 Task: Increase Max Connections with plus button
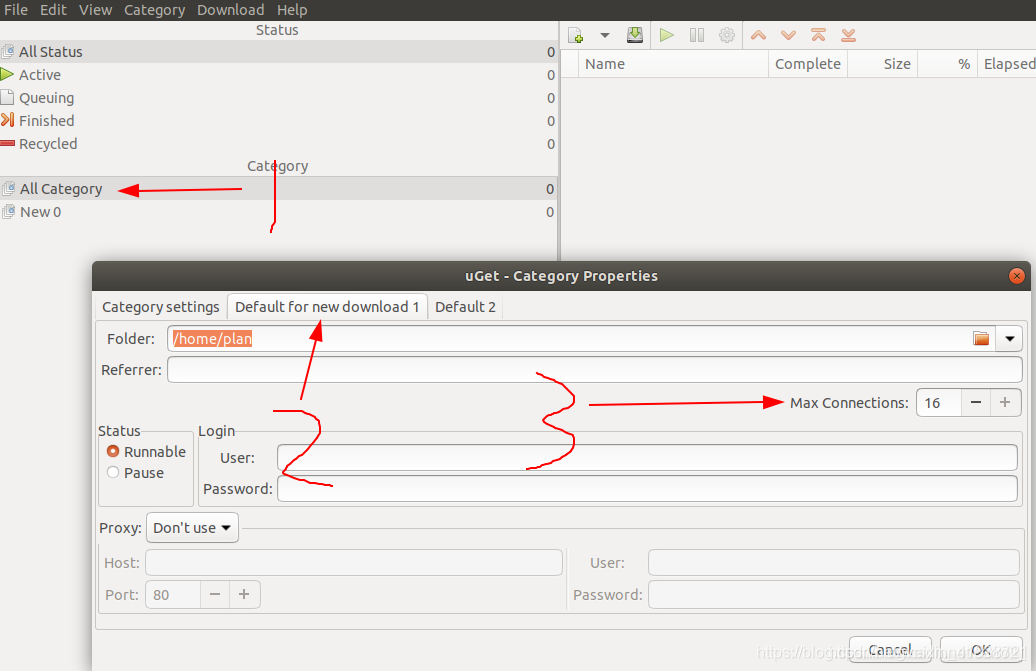1005,403
